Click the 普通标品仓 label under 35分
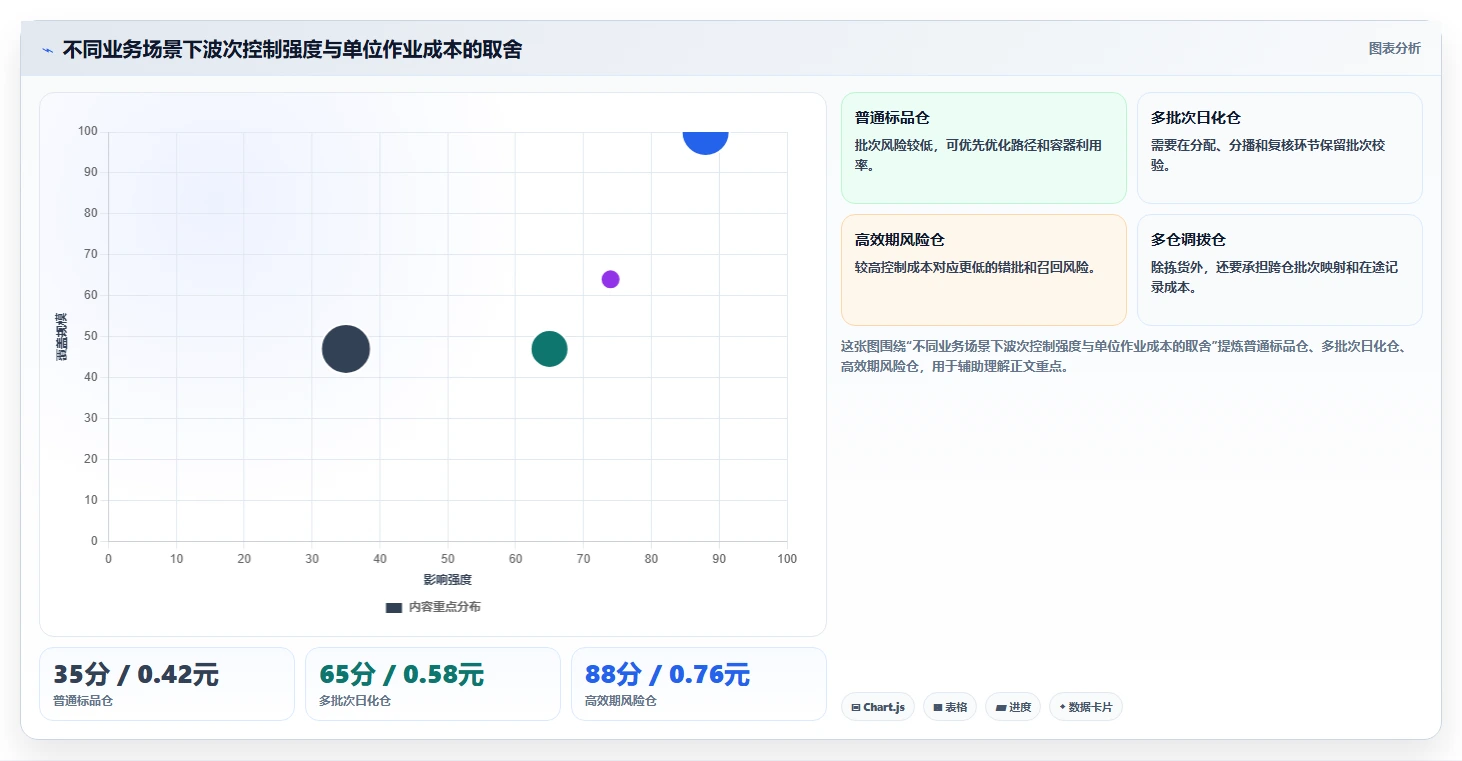 (83, 701)
